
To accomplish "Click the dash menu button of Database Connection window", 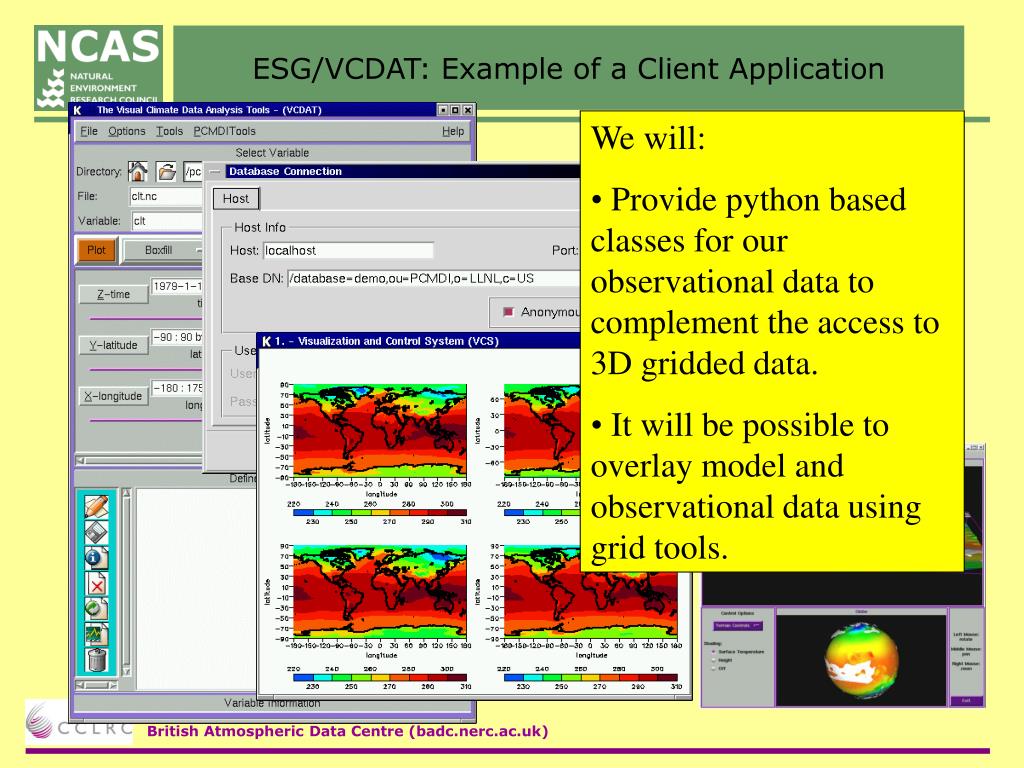I will 214,172.
